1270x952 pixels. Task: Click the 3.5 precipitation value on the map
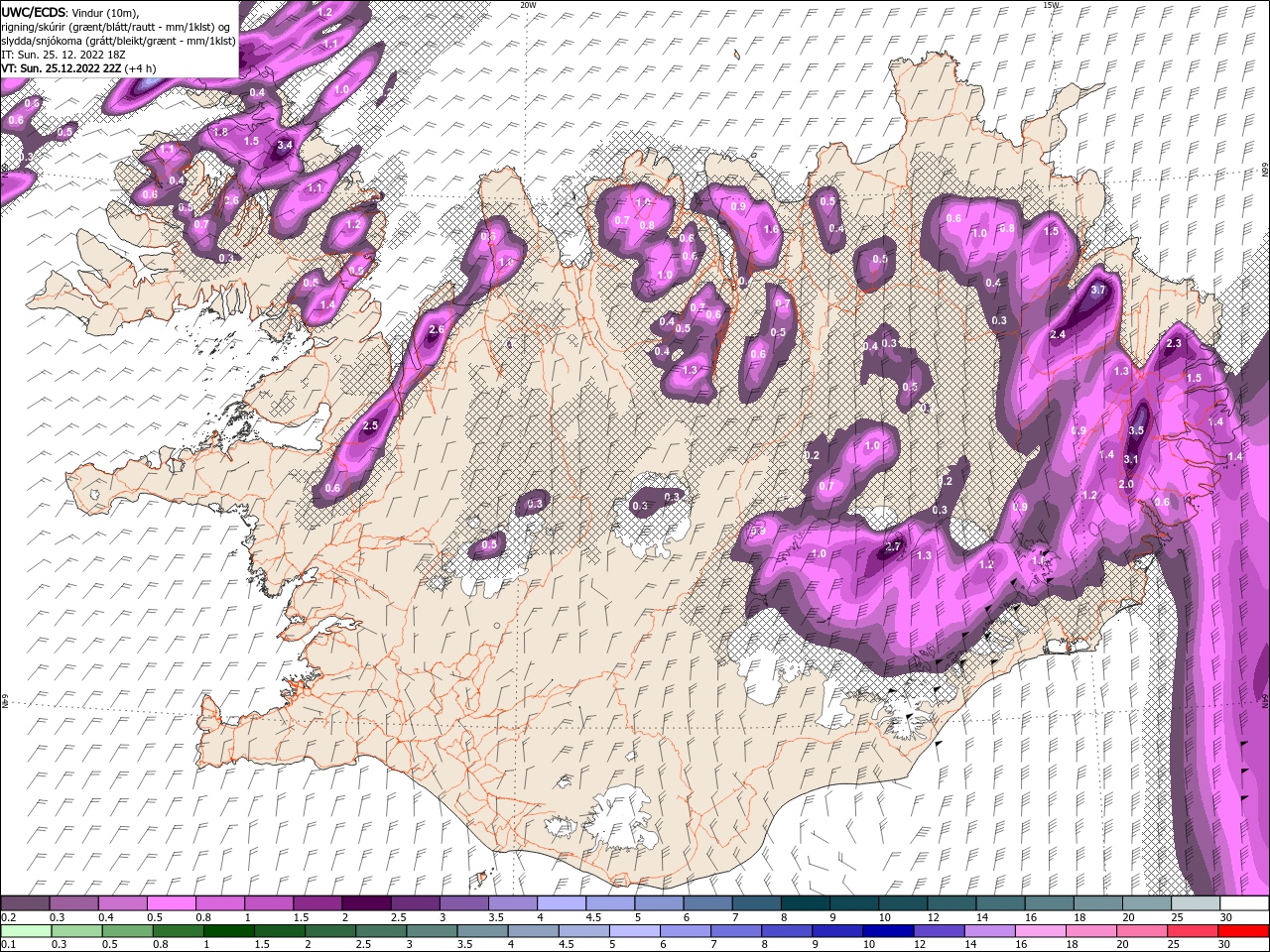1137,430
